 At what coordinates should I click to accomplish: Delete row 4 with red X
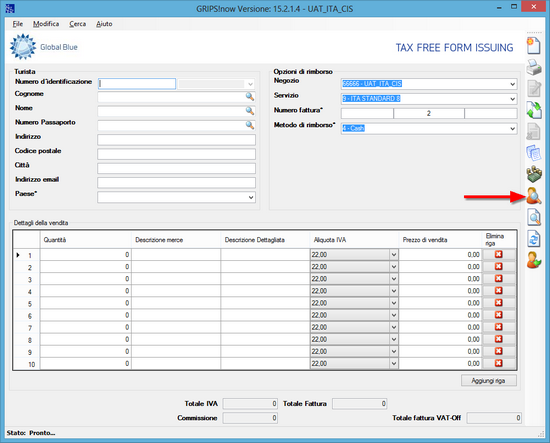498,291
